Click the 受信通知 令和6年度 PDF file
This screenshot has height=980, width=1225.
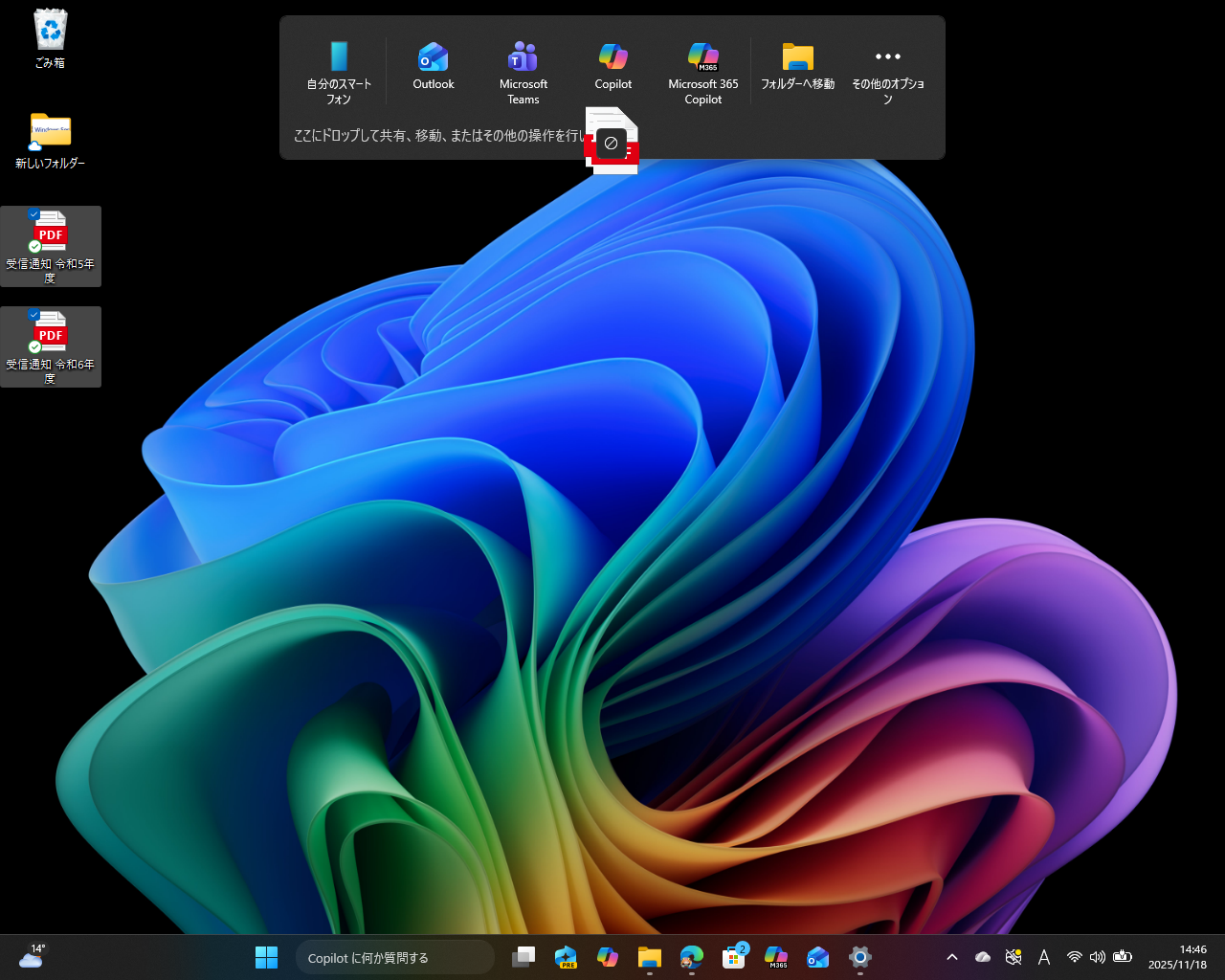tap(51, 346)
